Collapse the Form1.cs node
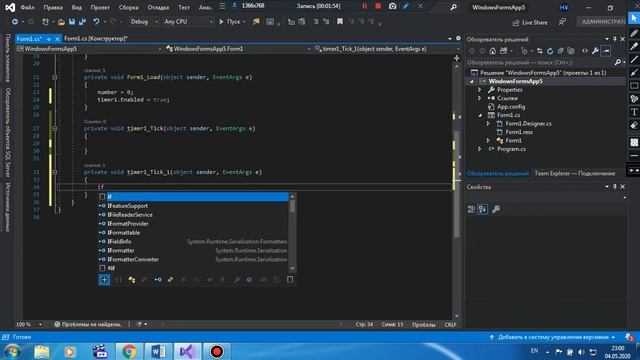 click(x=480, y=115)
